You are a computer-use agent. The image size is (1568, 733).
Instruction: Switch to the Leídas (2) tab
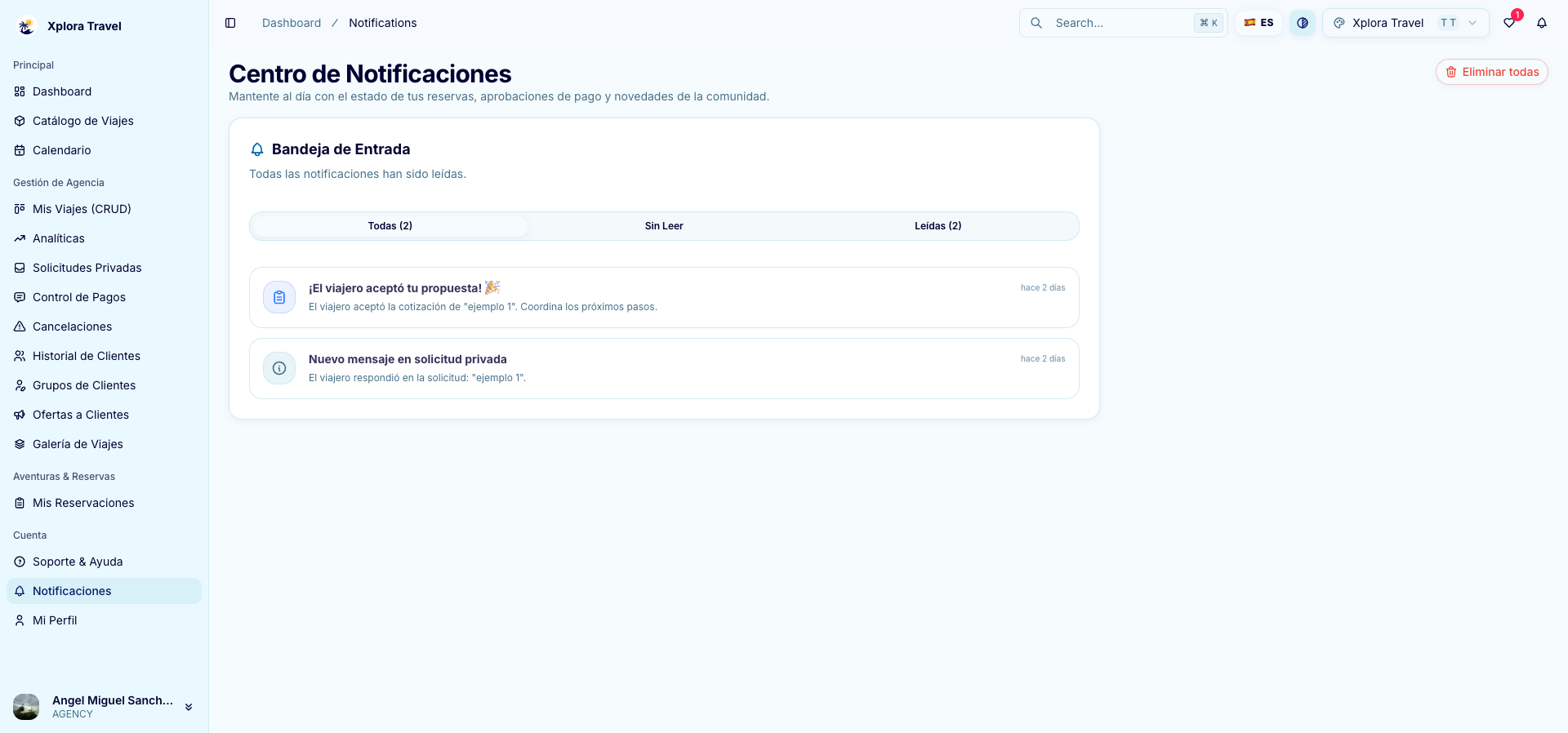[938, 226]
